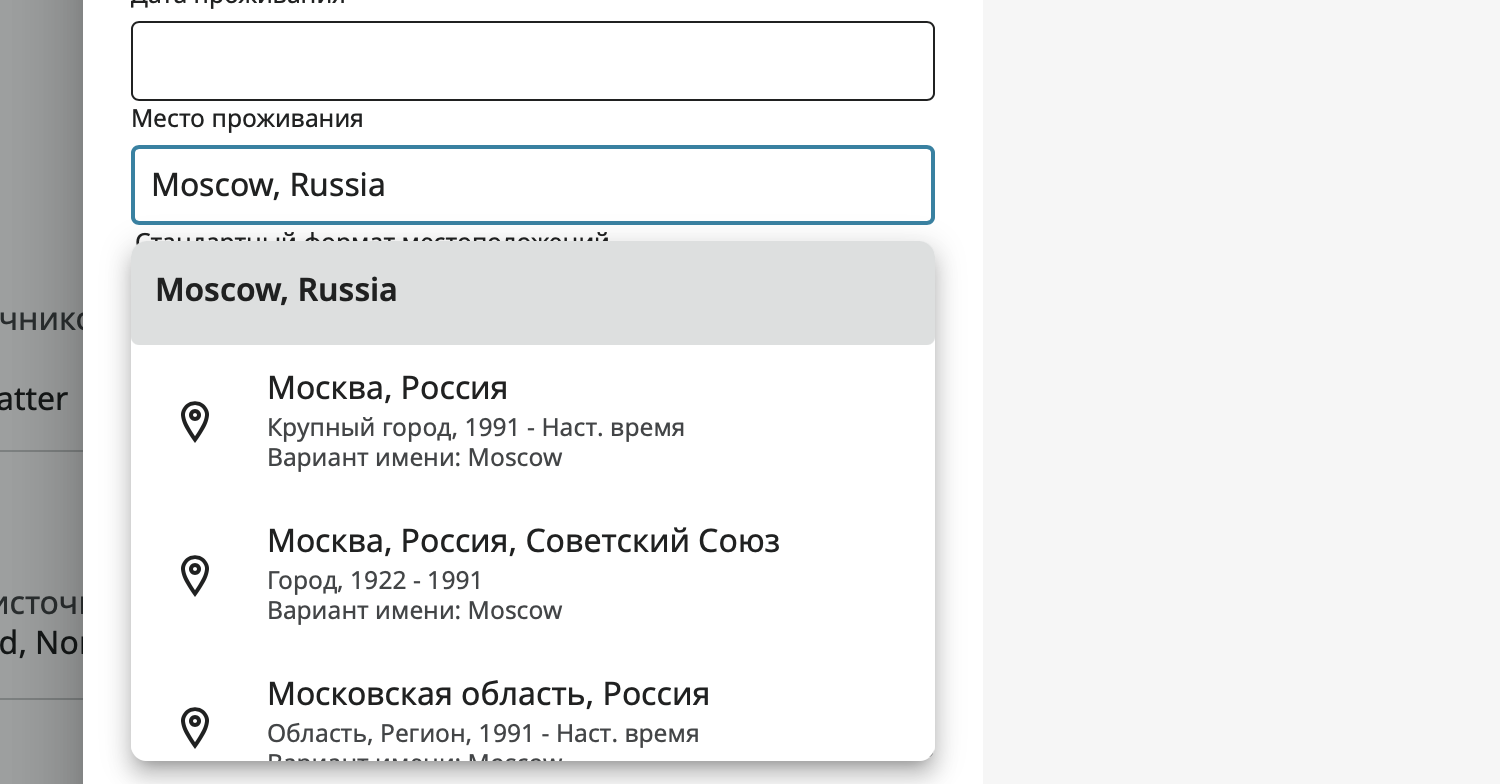Click the pin icon beside Московская область, Россия
The height and width of the screenshot is (784, 1500).
pyautogui.click(x=194, y=728)
